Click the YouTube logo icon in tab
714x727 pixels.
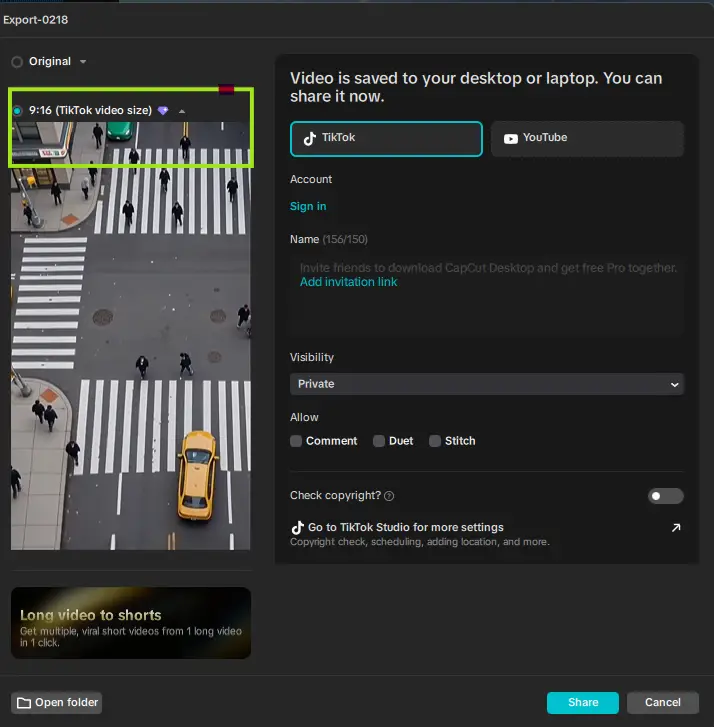coord(511,139)
